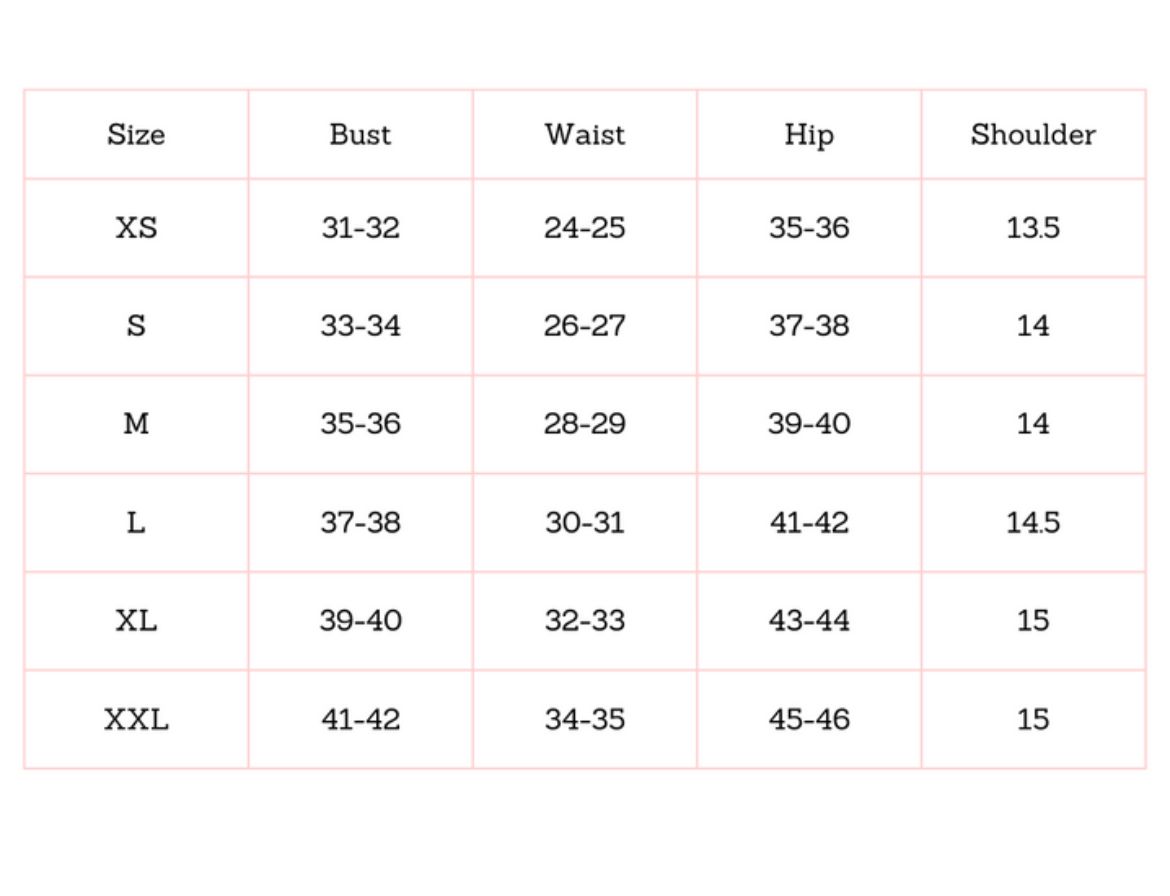
Task: Select the XS size row label
Action: point(136,228)
